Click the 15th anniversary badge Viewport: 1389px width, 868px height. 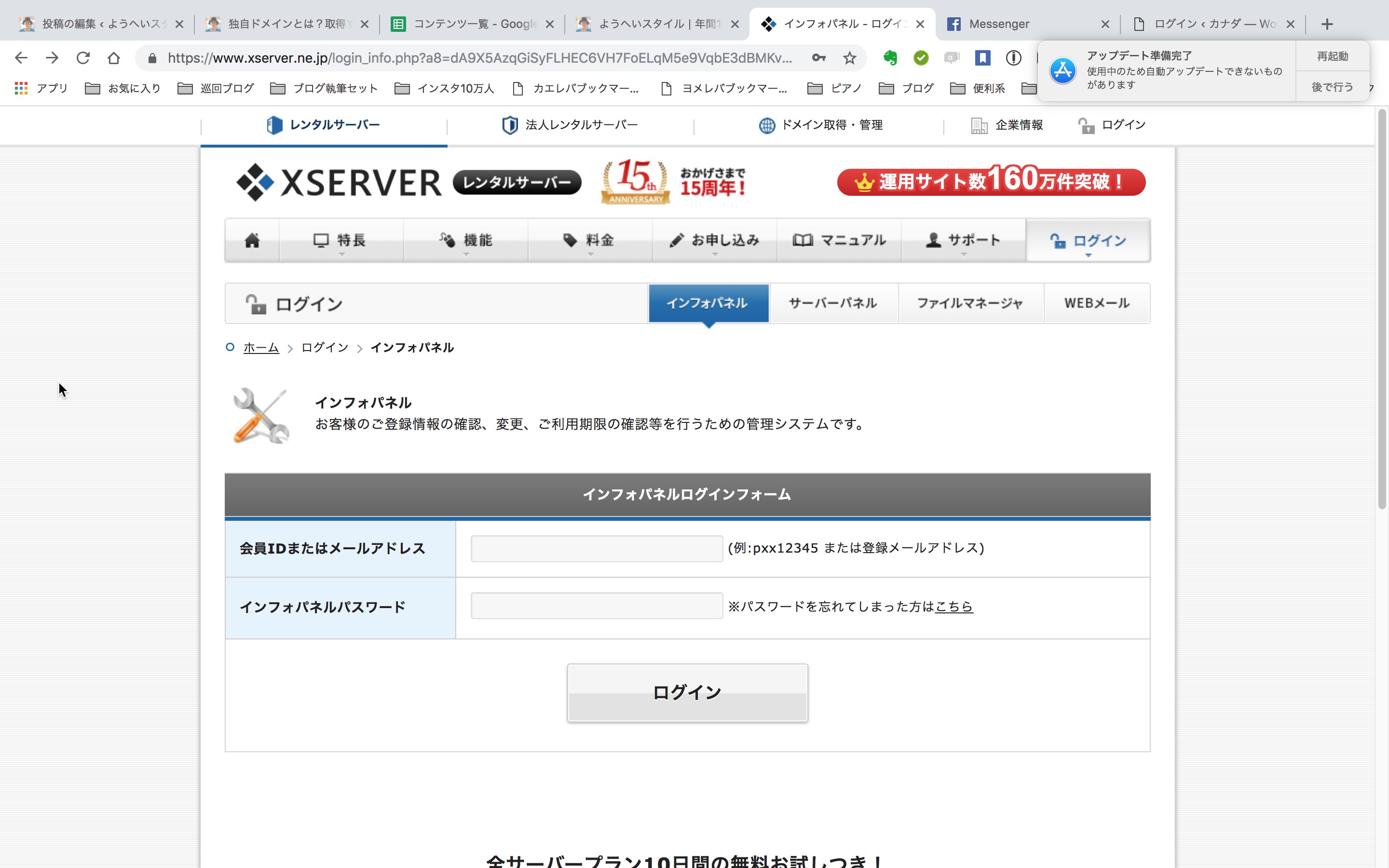[x=635, y=181]
